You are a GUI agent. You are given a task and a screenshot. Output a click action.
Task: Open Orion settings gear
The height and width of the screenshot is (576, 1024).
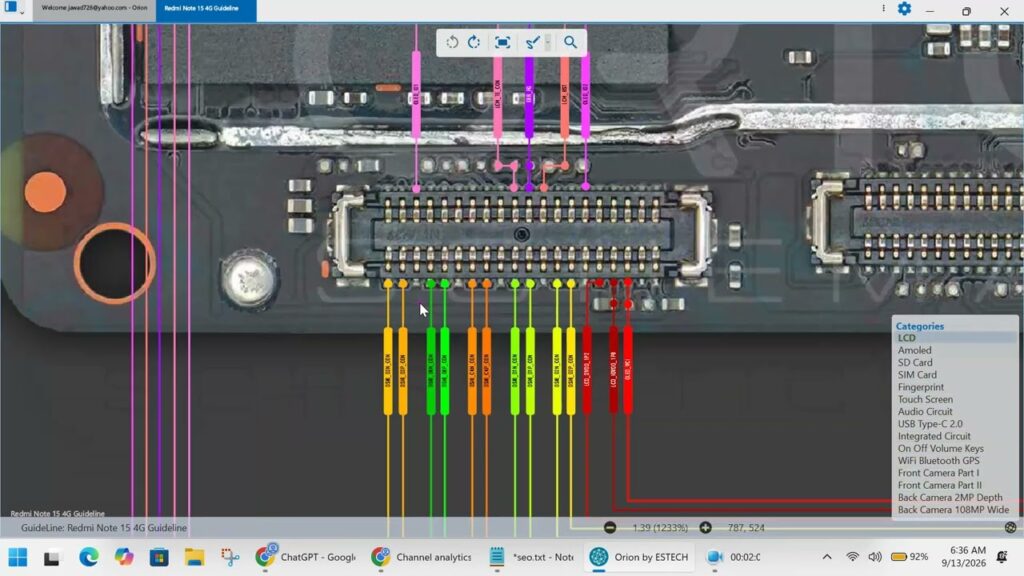click(x=904, y=8)
